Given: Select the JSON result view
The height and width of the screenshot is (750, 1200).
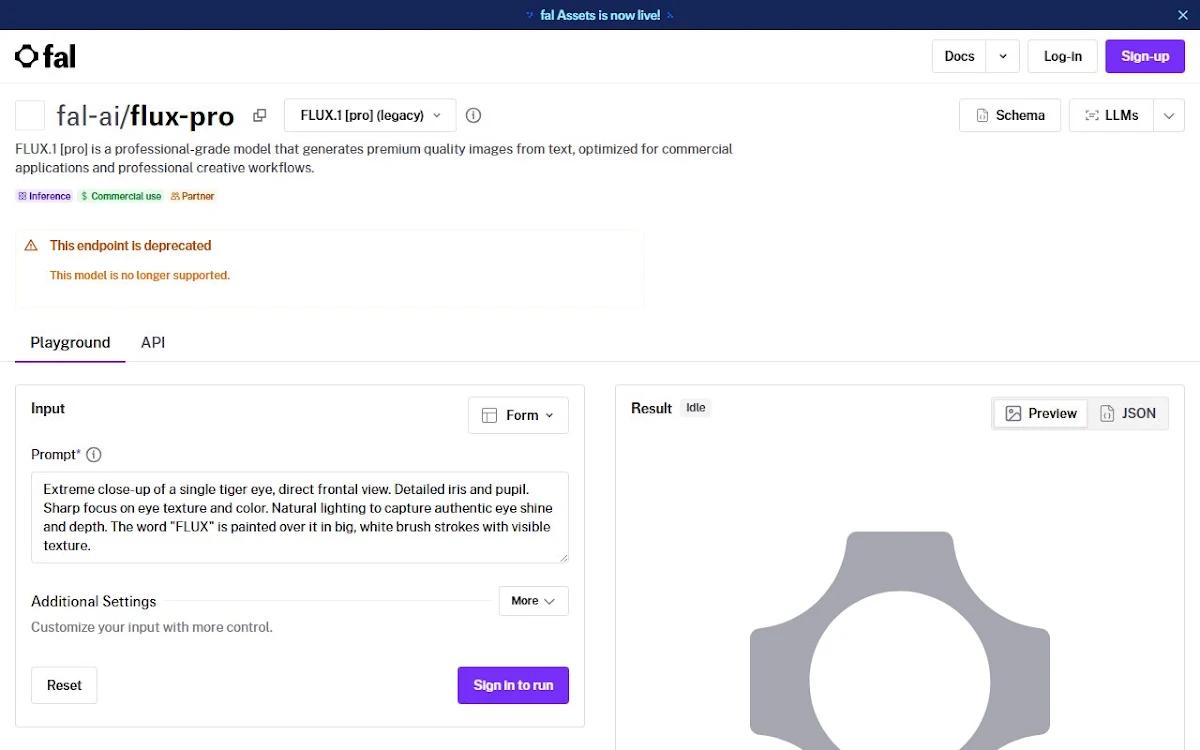Looking at the screenshot, I should [1127, 413].
